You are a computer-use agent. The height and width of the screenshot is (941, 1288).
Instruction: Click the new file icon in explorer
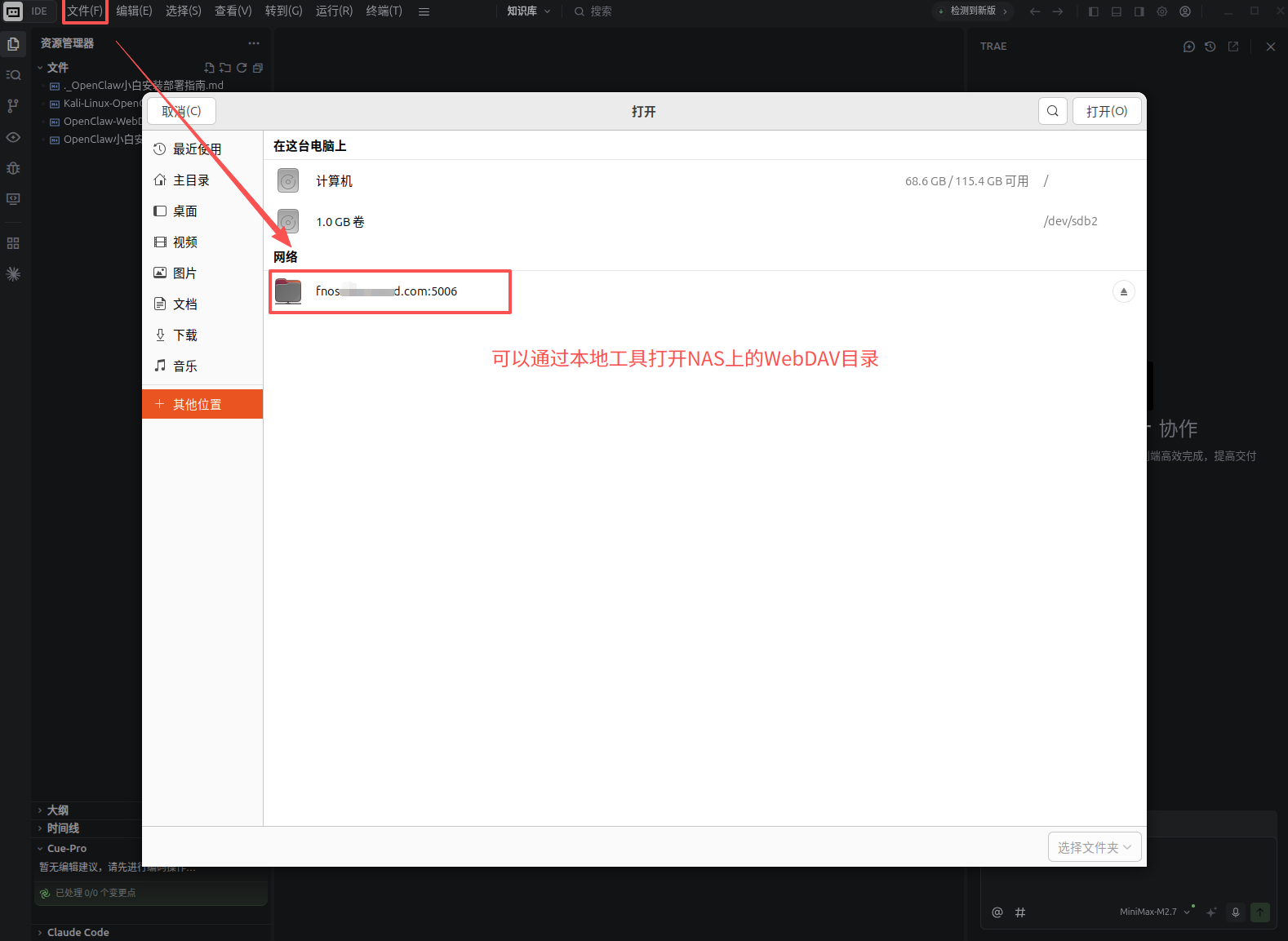(x=209, y=68)
